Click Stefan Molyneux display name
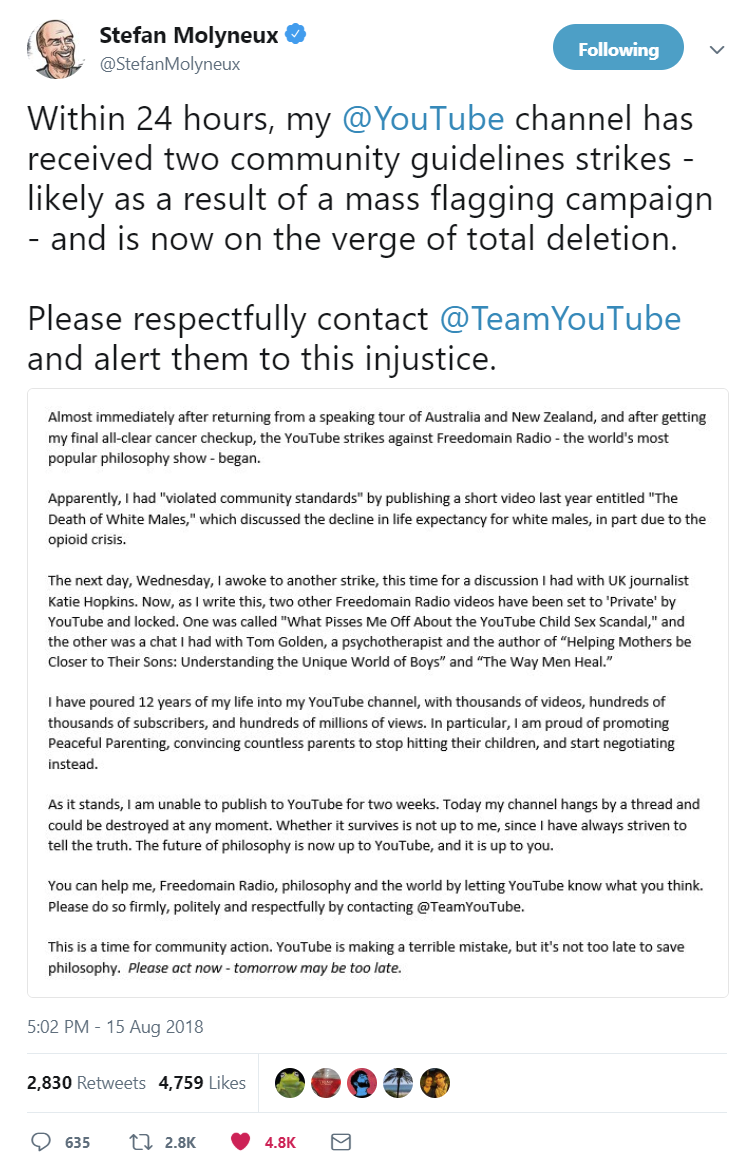 tap(189, 35)
